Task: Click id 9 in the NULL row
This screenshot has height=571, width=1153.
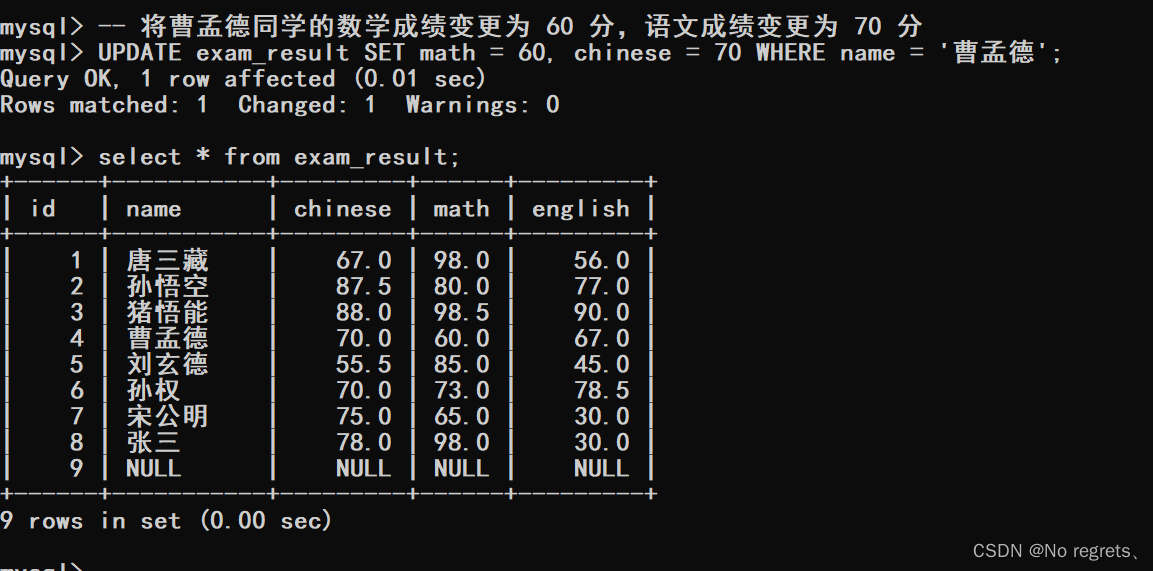Action: pos(76,468)
